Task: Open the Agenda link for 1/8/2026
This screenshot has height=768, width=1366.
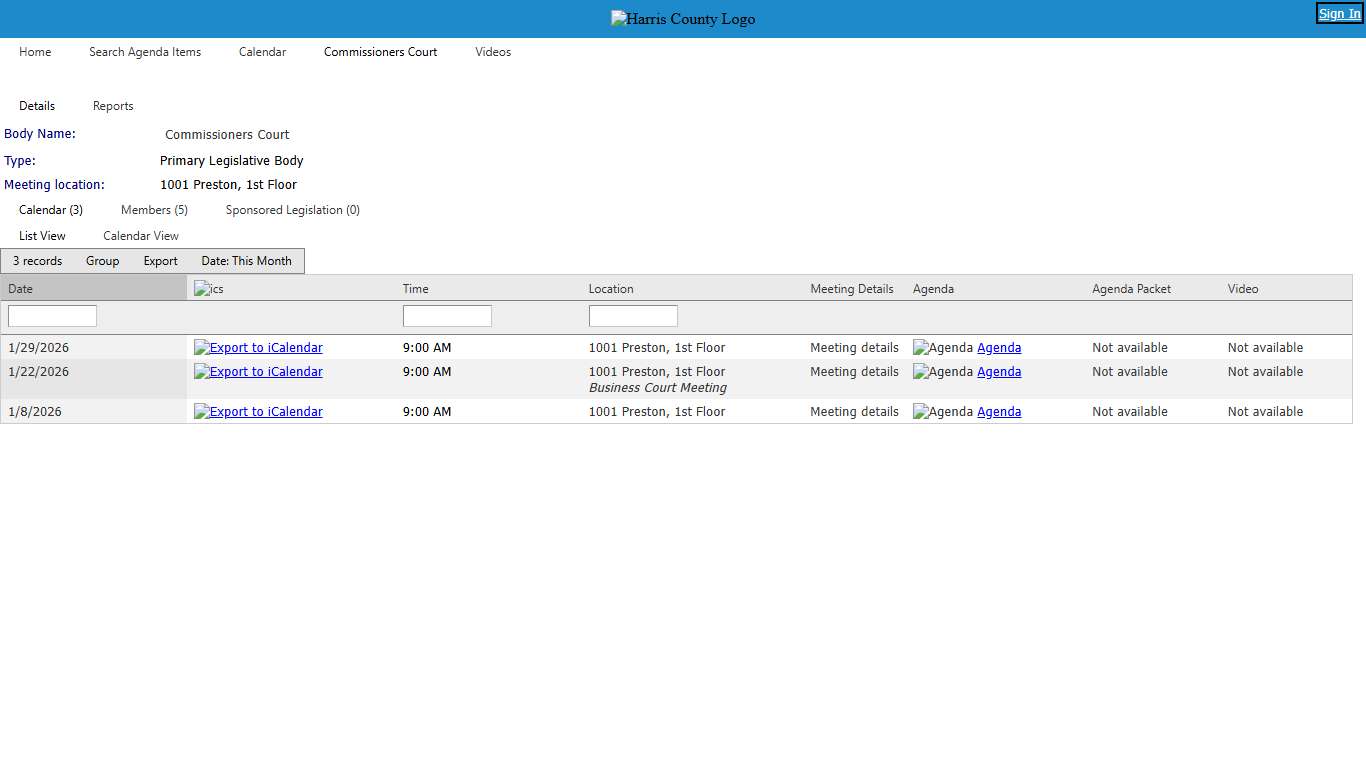Action: point(999,412)
